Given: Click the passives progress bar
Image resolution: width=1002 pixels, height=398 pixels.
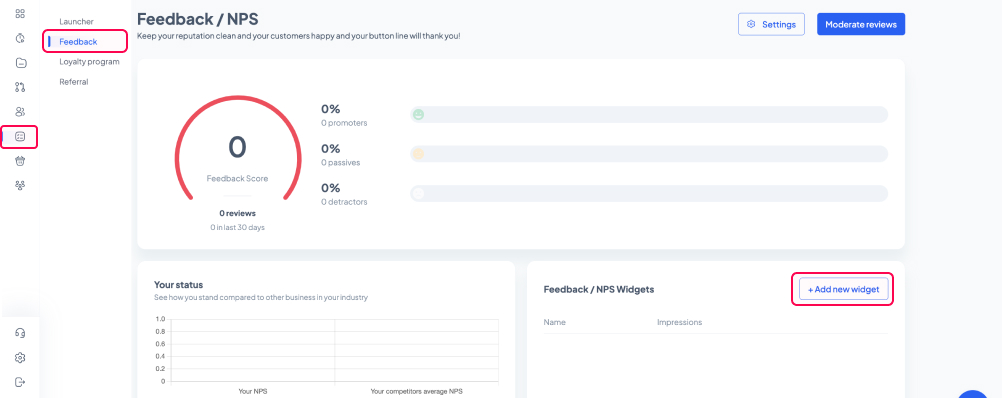Looking at the screenshot, I should click(x=649, y=154).
